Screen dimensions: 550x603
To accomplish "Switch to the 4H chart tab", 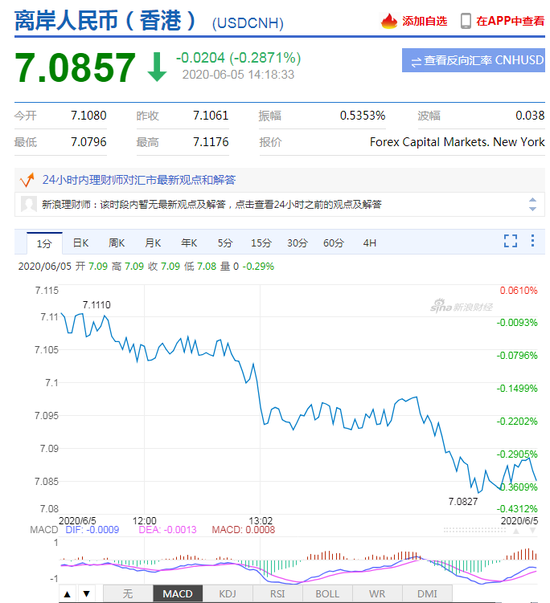I will click(x=370, y=243).
